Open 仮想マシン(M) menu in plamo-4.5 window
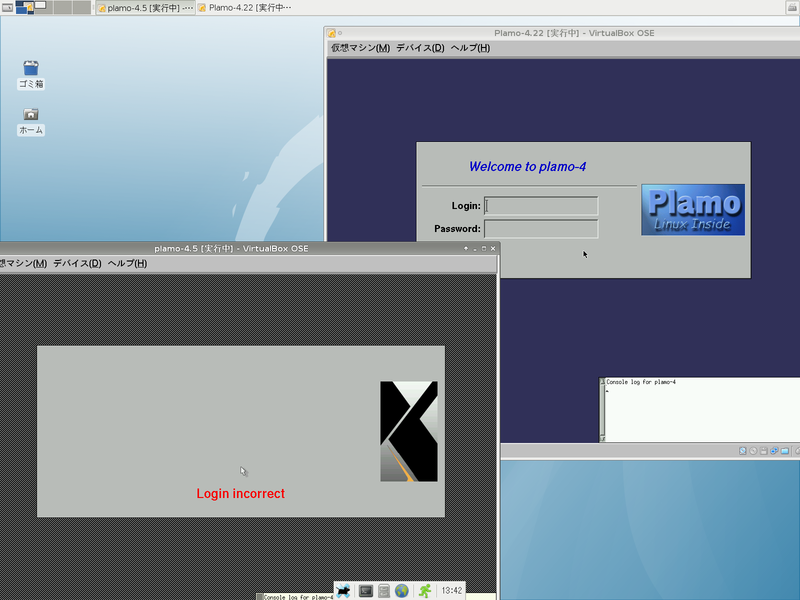The height and width of the screenshot is (600, 800). pyautogui.click(x=23, y=263)
